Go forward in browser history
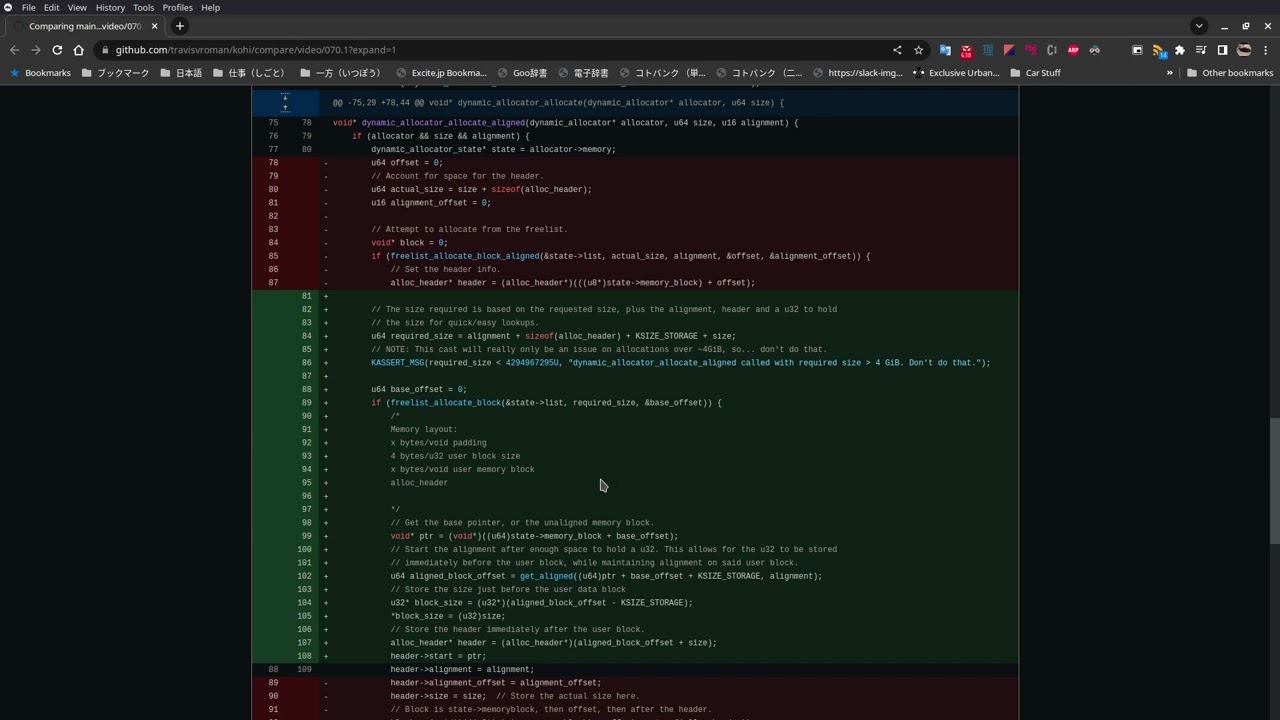The height and width of the screenshot is (720, 1280). click(x=36, y=50)
